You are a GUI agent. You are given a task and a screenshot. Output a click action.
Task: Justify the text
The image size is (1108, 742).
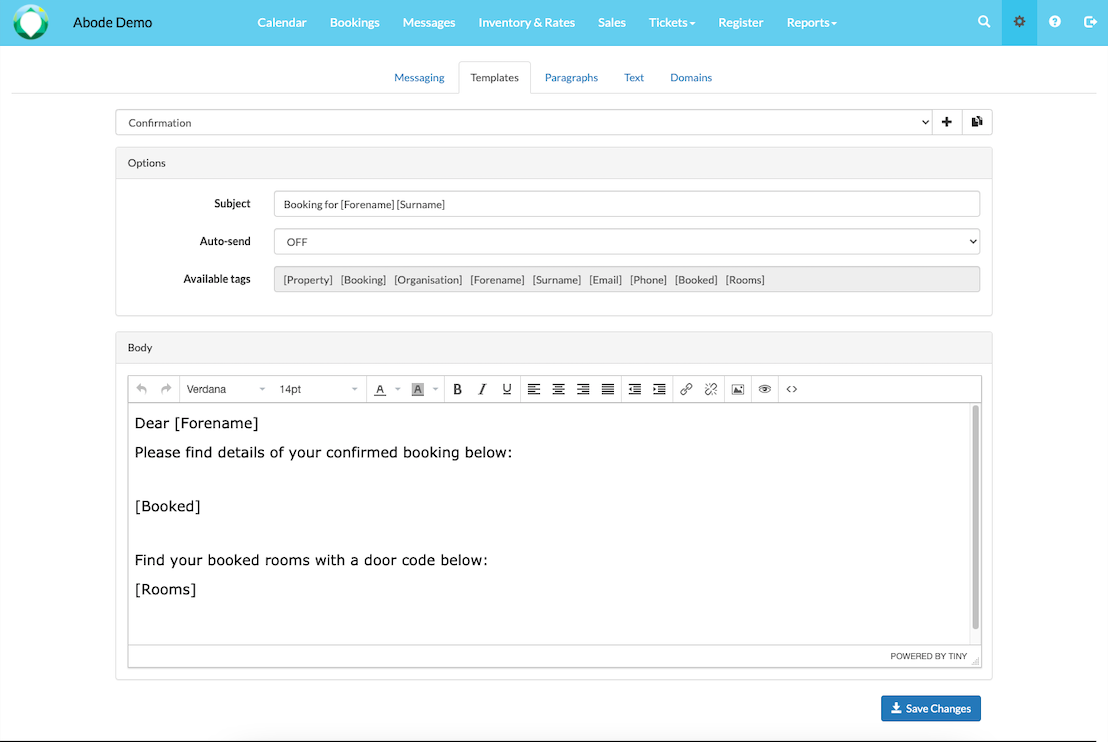(x=608, y=389)
